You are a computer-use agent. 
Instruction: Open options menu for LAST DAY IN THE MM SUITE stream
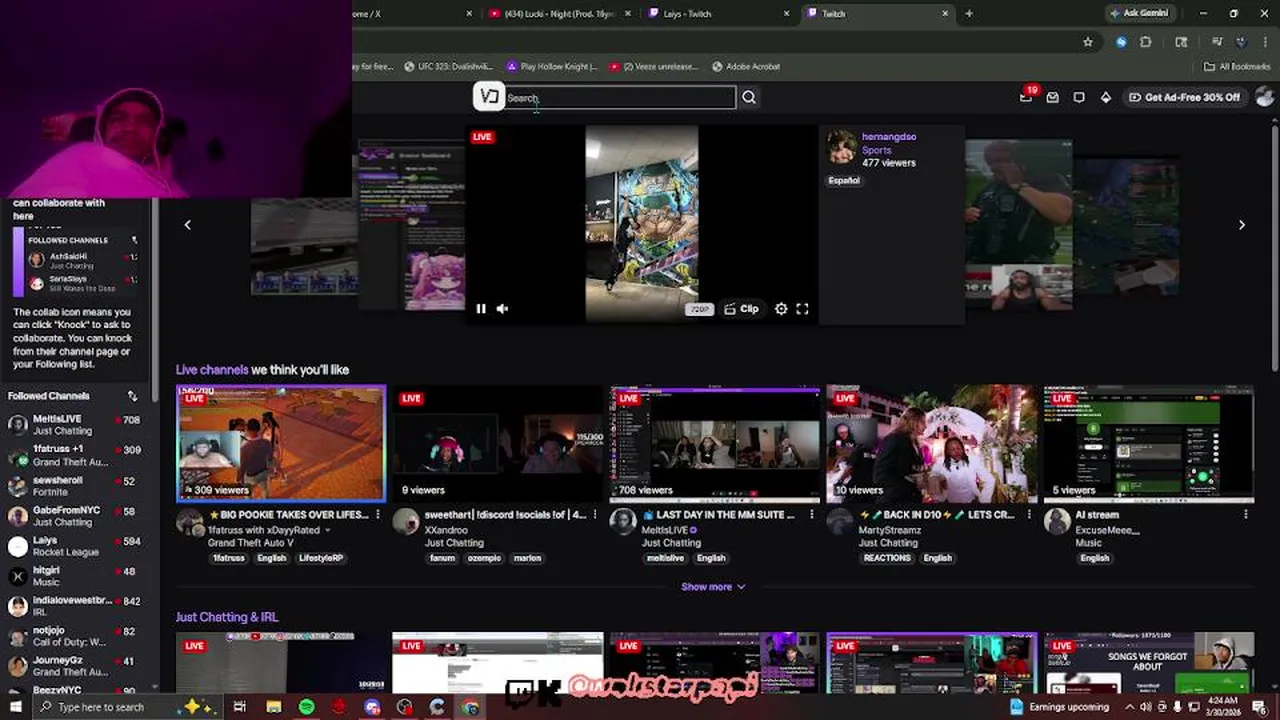(x=811, y=515)
